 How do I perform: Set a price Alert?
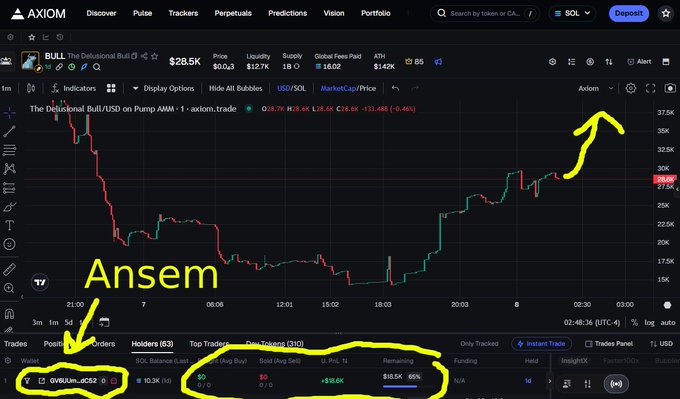coord(639,62)
